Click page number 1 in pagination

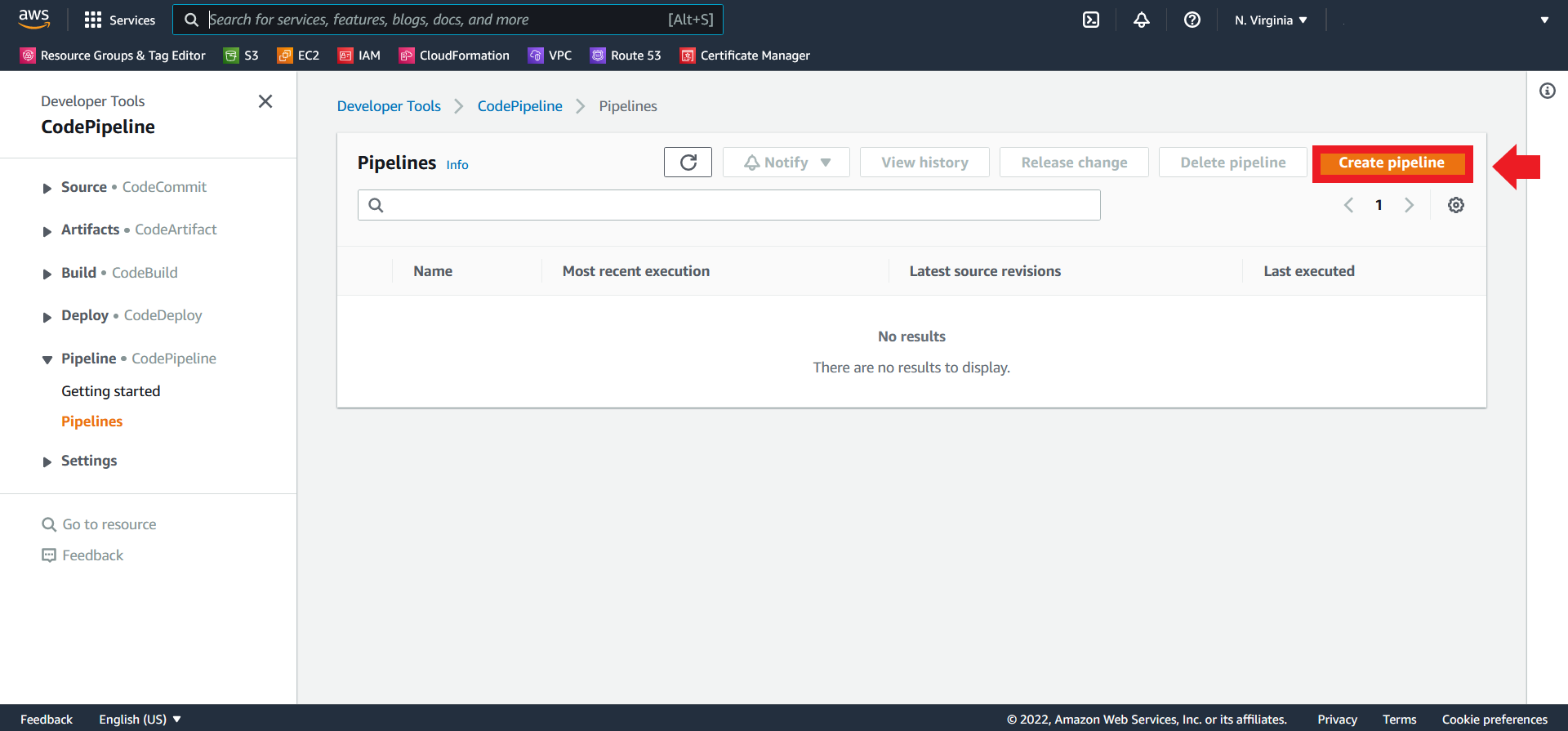click(1379, 205)
